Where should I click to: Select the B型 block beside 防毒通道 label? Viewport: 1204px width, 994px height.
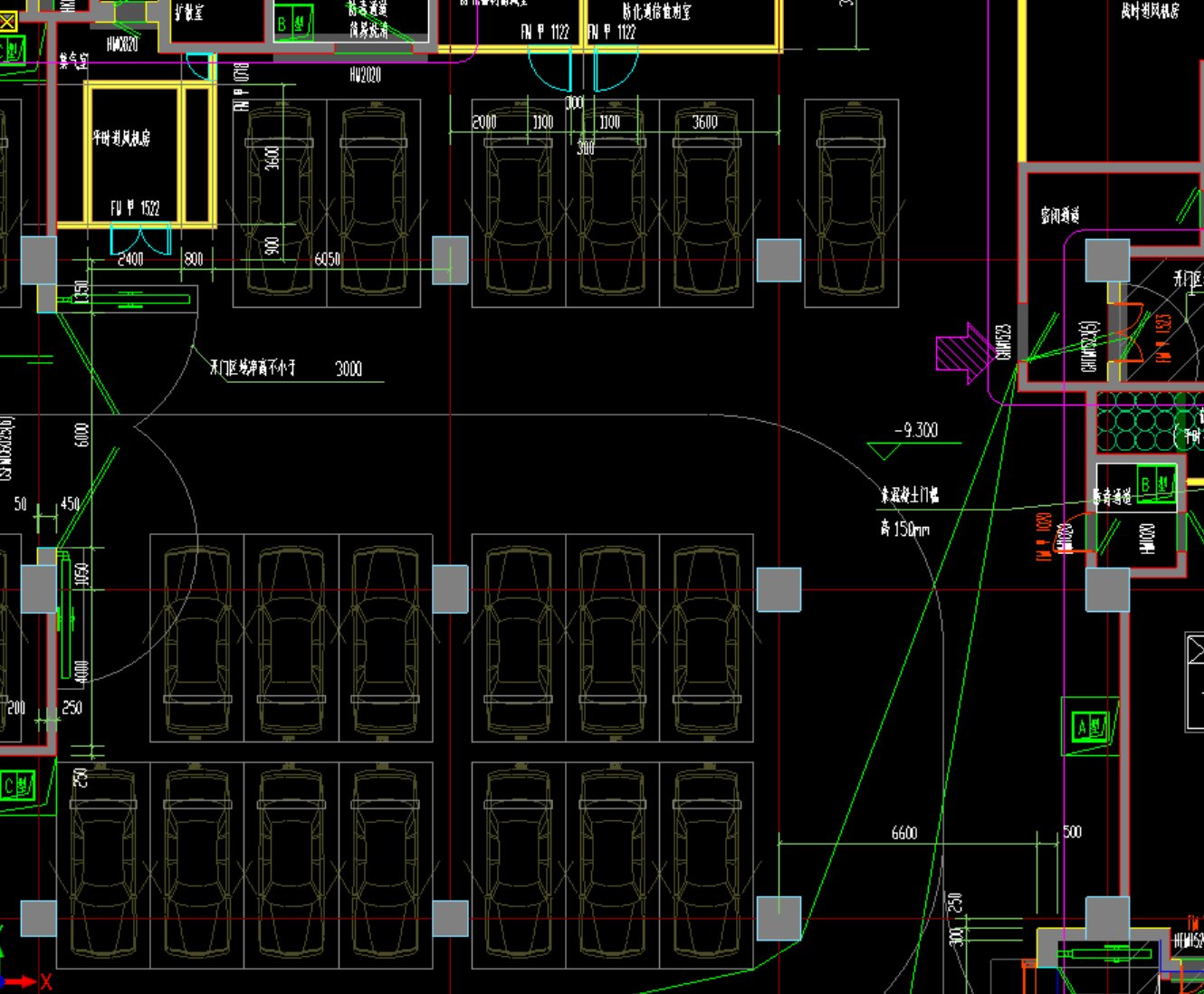(x=1155, y=484)
